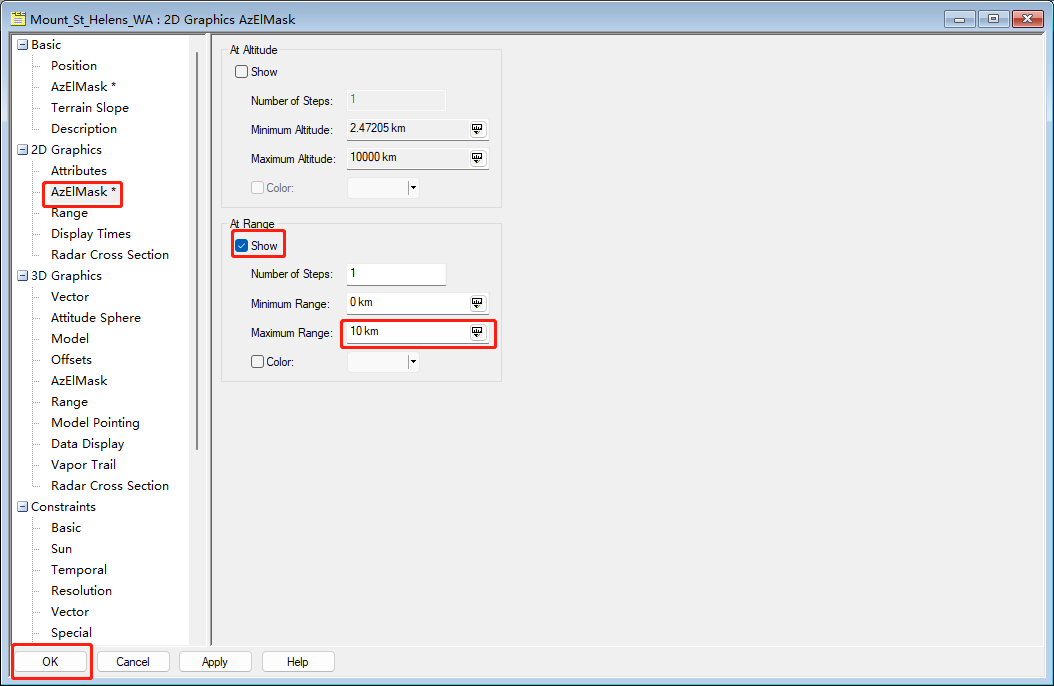Click unit selector icon beside Minimum Range
Image resolution: width=1054 pixels, height=686 pixels.
477,303
